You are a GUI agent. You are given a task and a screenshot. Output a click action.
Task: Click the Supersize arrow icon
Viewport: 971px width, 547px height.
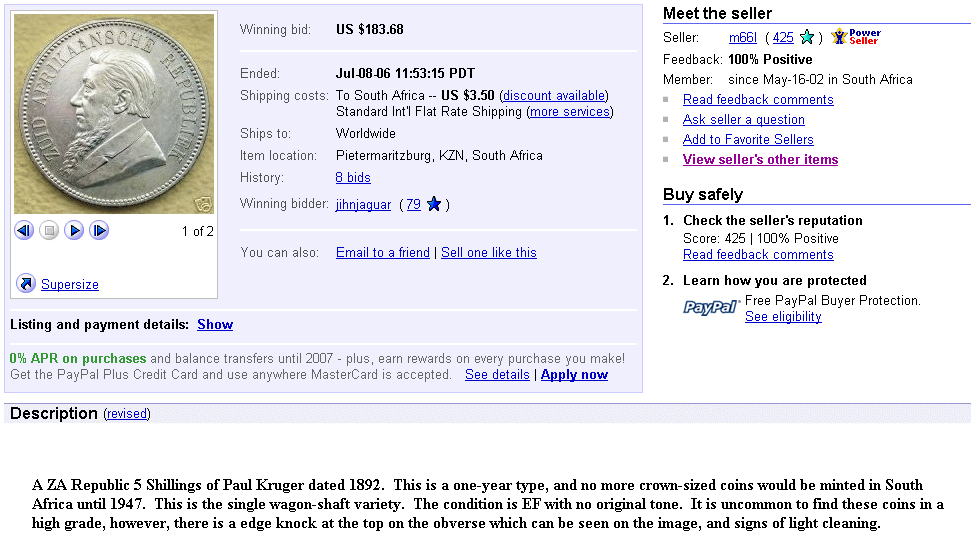tap(26, 284)
